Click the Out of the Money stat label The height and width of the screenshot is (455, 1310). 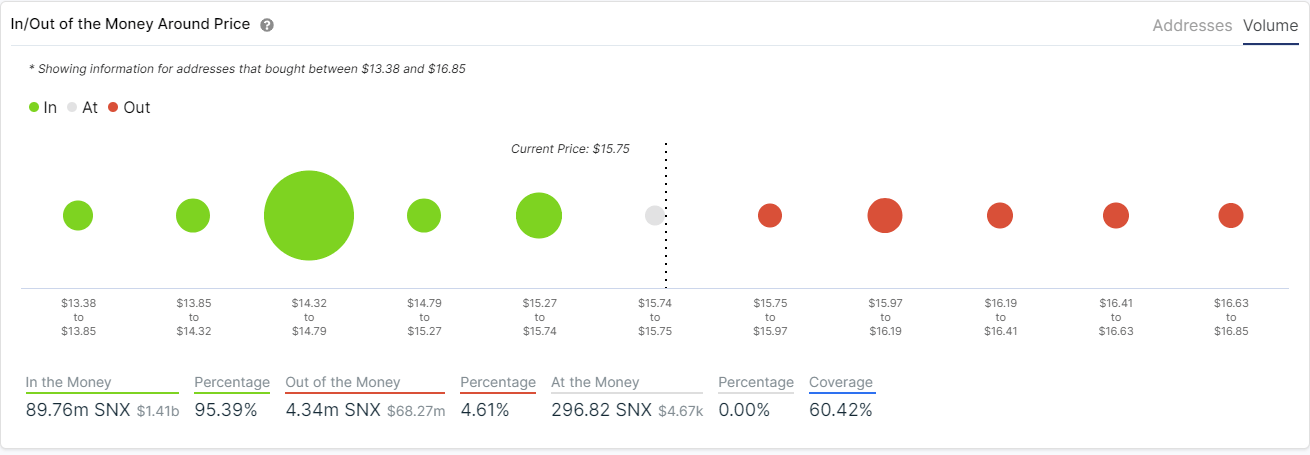tap(343, 382)
